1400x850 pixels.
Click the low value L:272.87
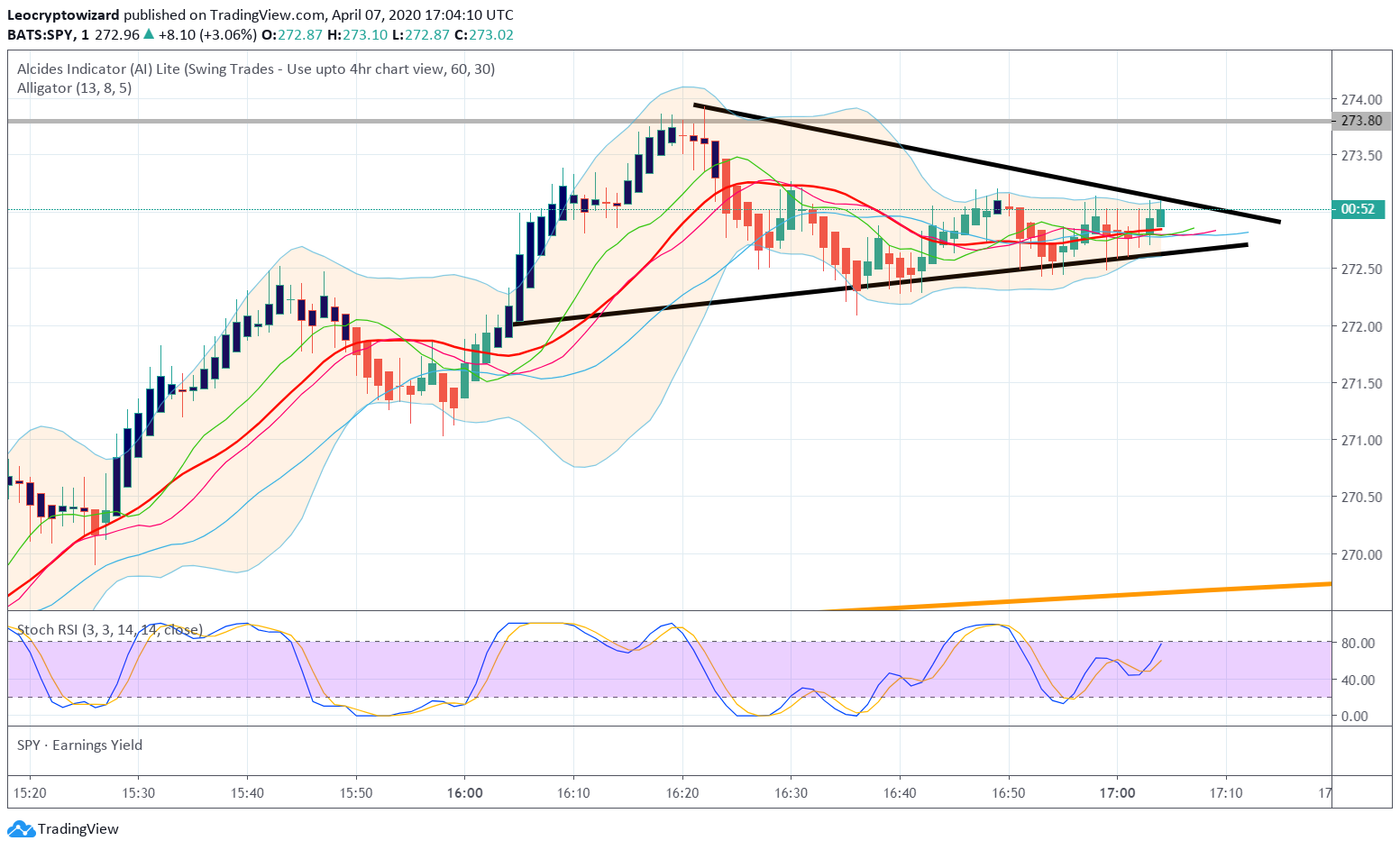[x=420, y=34]
